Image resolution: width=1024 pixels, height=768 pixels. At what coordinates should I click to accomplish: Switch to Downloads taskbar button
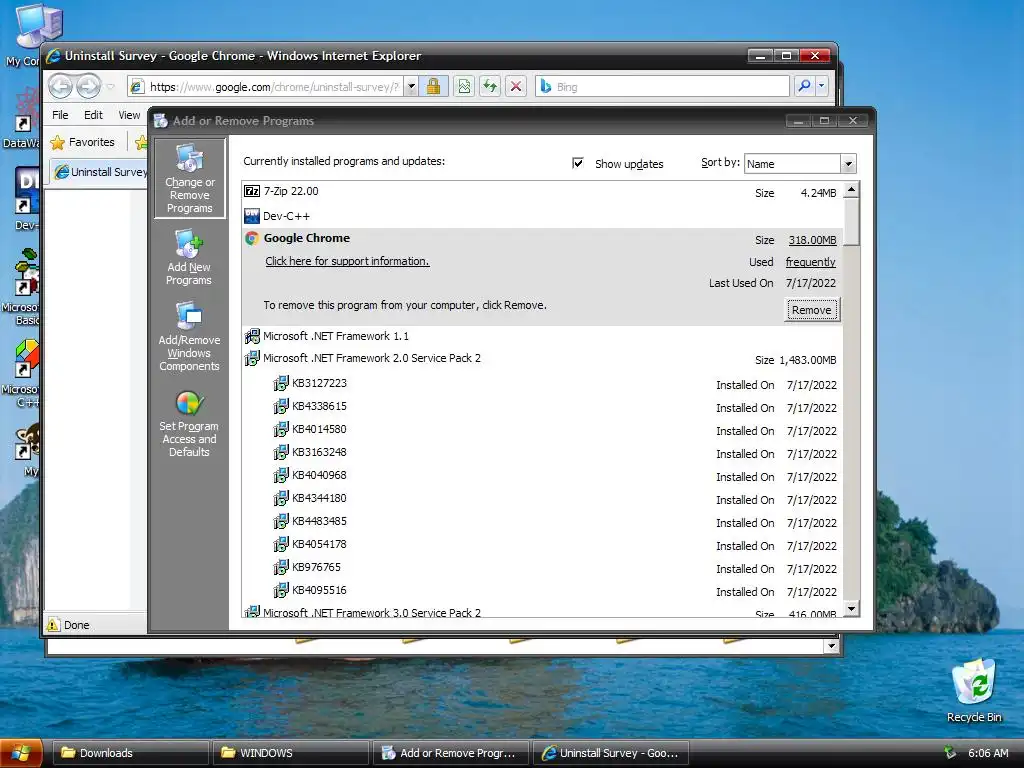129,753
